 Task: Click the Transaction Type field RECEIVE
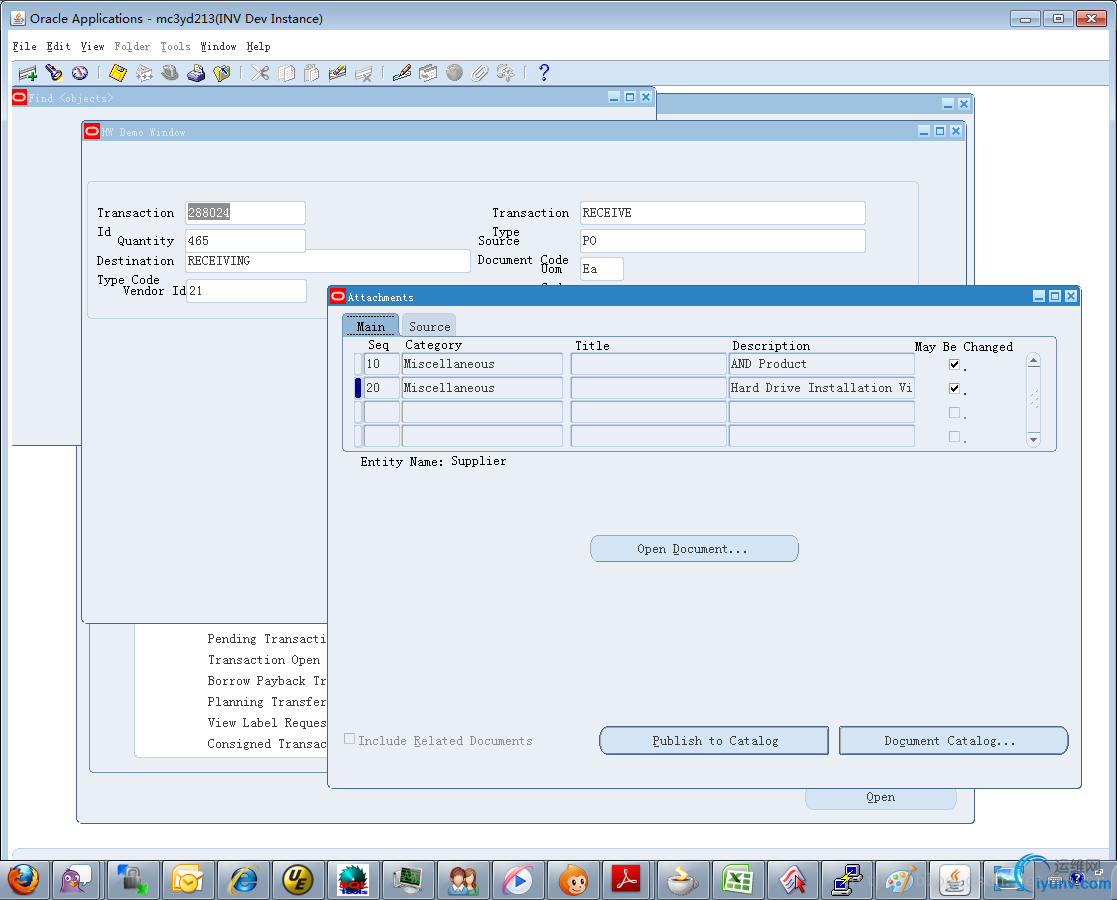(722, 212)
